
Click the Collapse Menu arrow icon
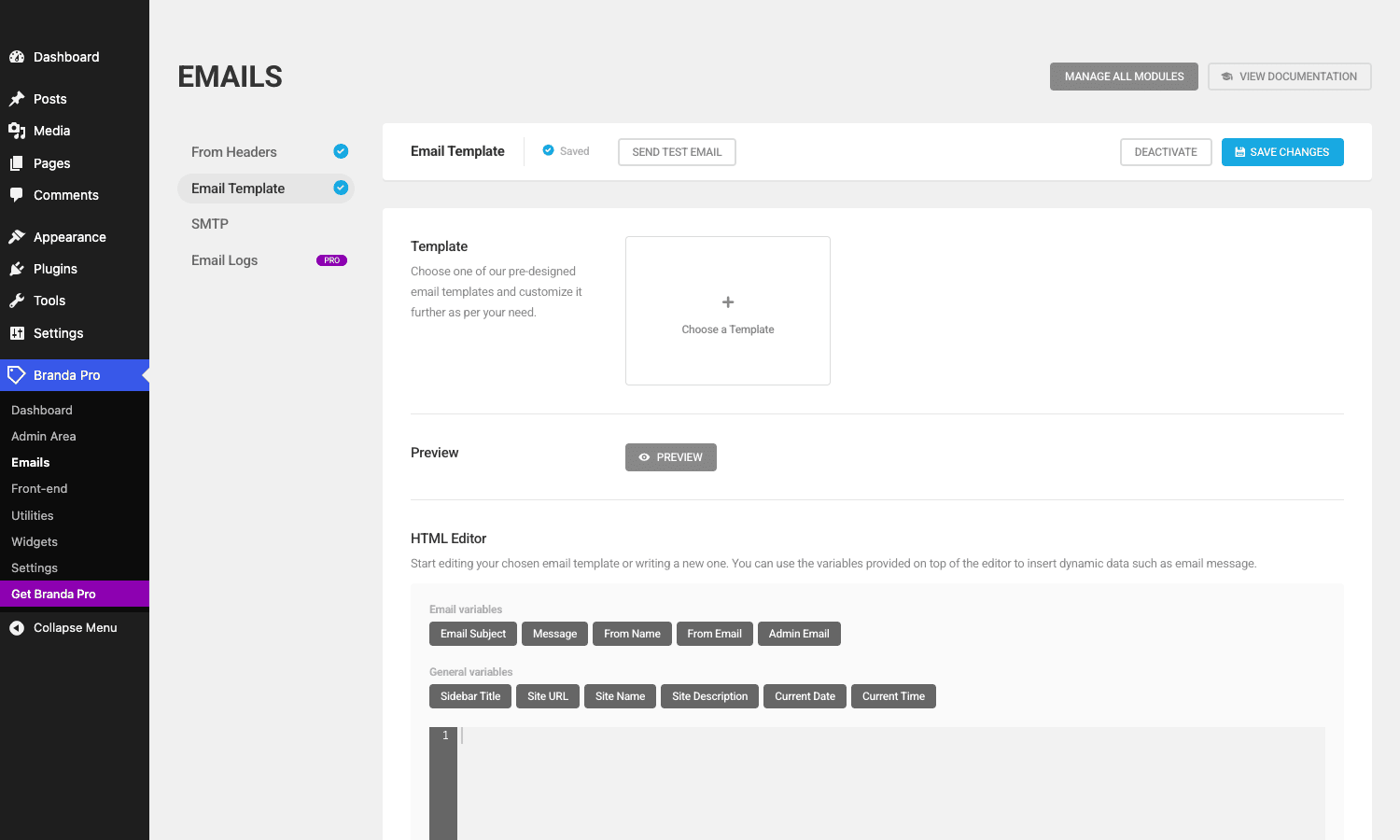(17, 628)
